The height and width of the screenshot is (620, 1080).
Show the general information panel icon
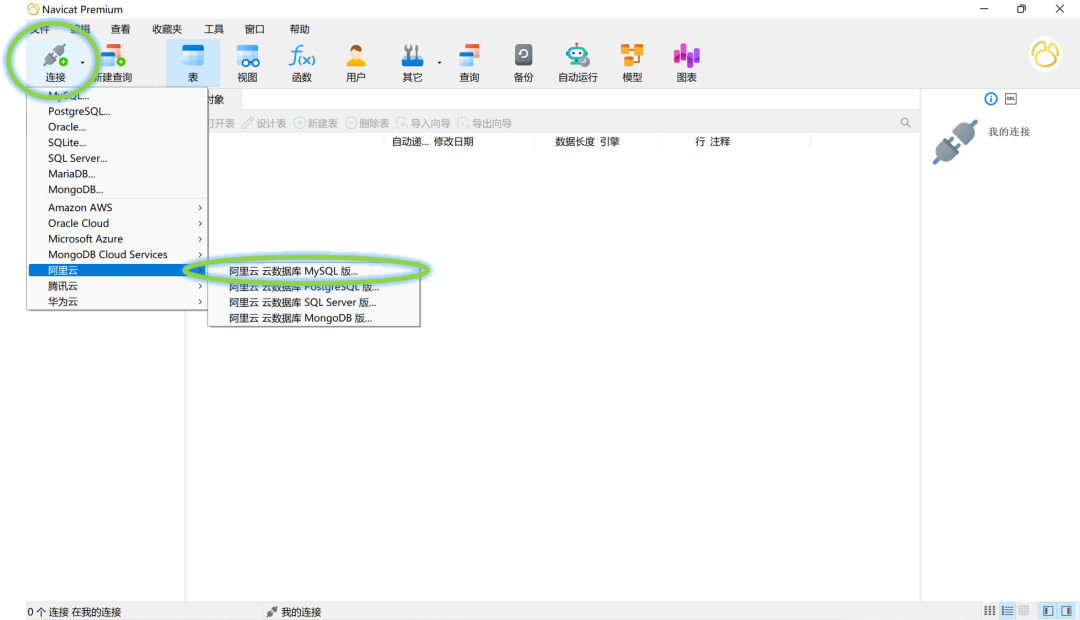click(990, 99)
